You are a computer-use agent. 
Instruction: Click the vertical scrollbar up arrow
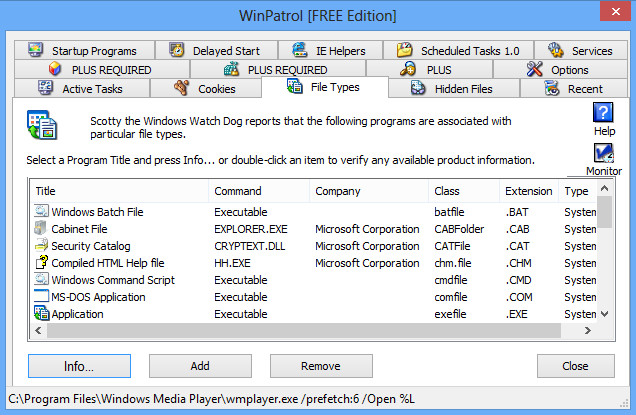604,188
